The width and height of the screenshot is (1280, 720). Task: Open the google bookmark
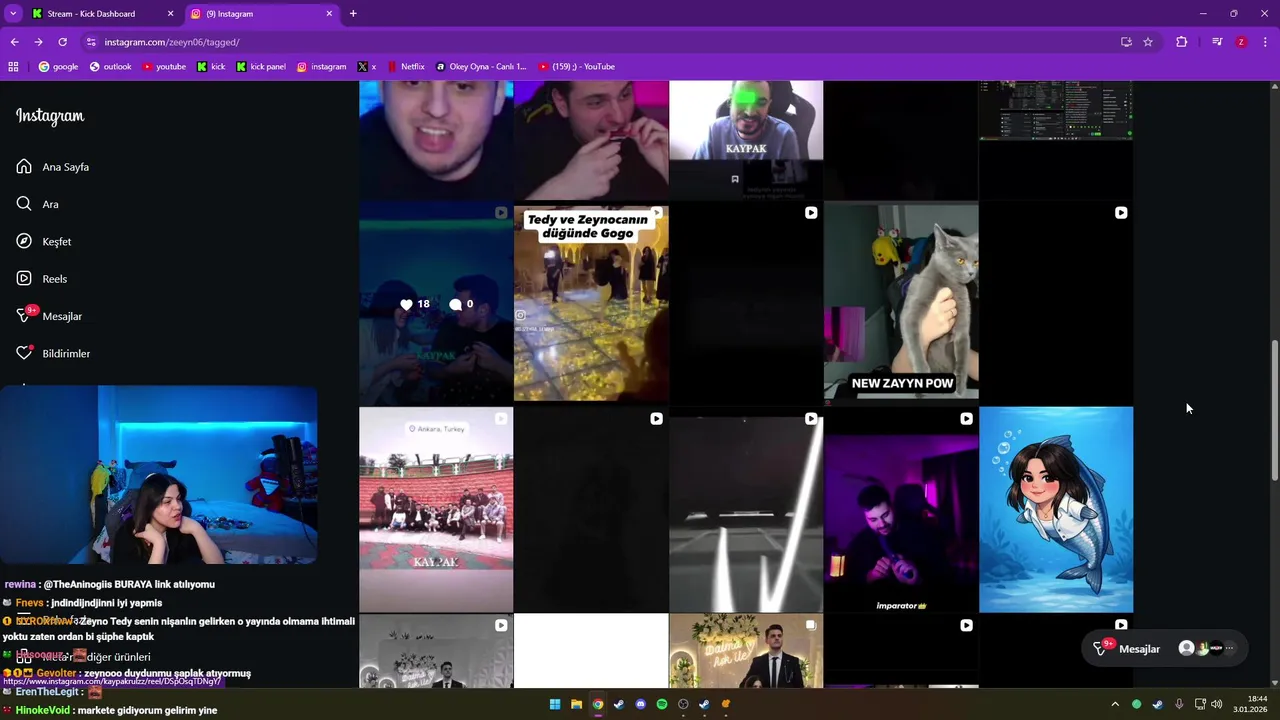(58, 67)
